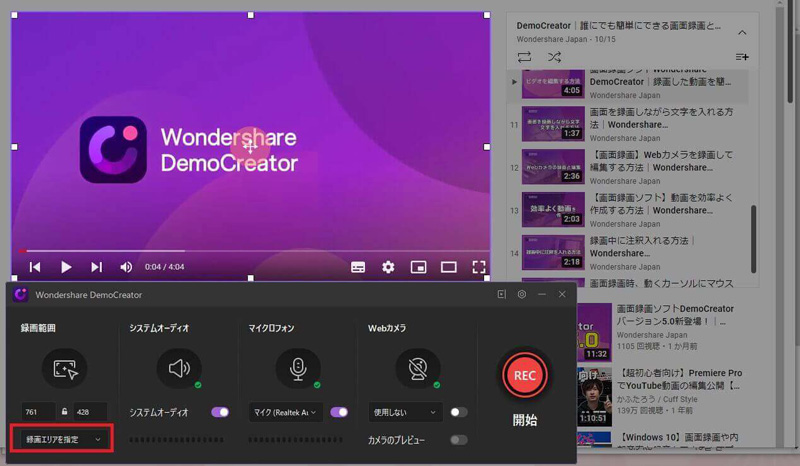Turn off the システムオーディオ switch
This screenshot has height=466, width=800.
[x=220, y=412]
